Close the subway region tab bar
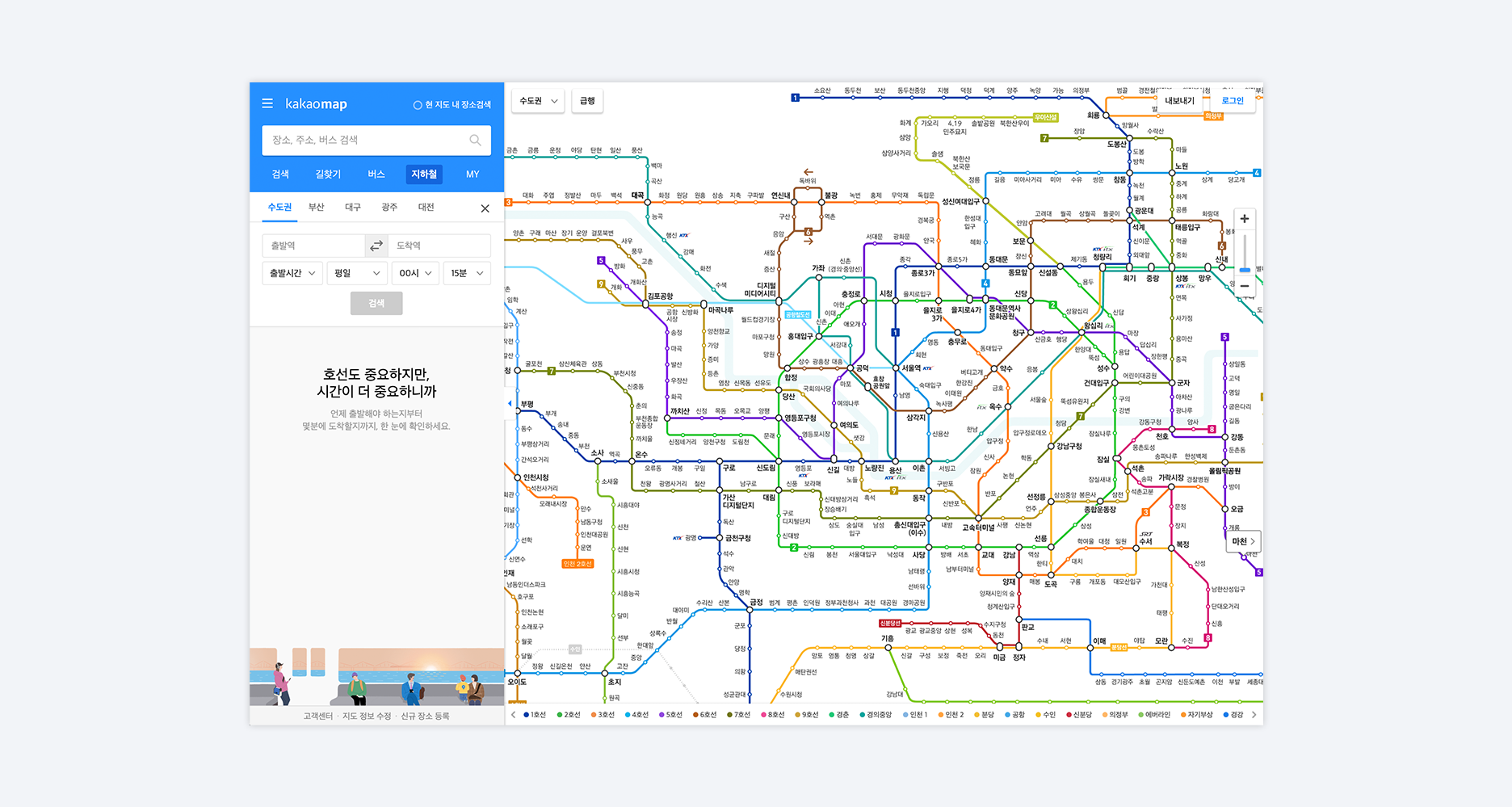Viewport: 1512px width, 807px height. point(485,208)
